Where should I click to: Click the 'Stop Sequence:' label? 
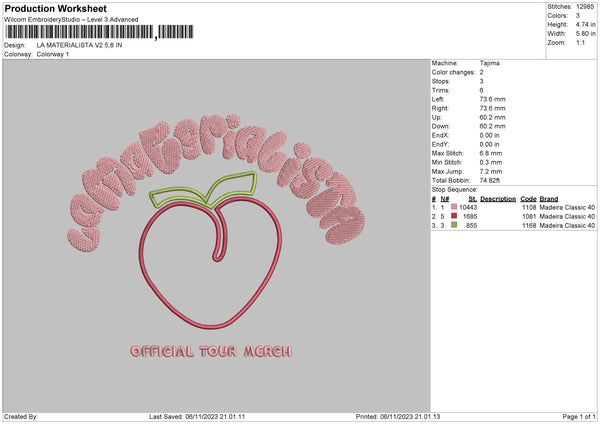coord(455,189)
